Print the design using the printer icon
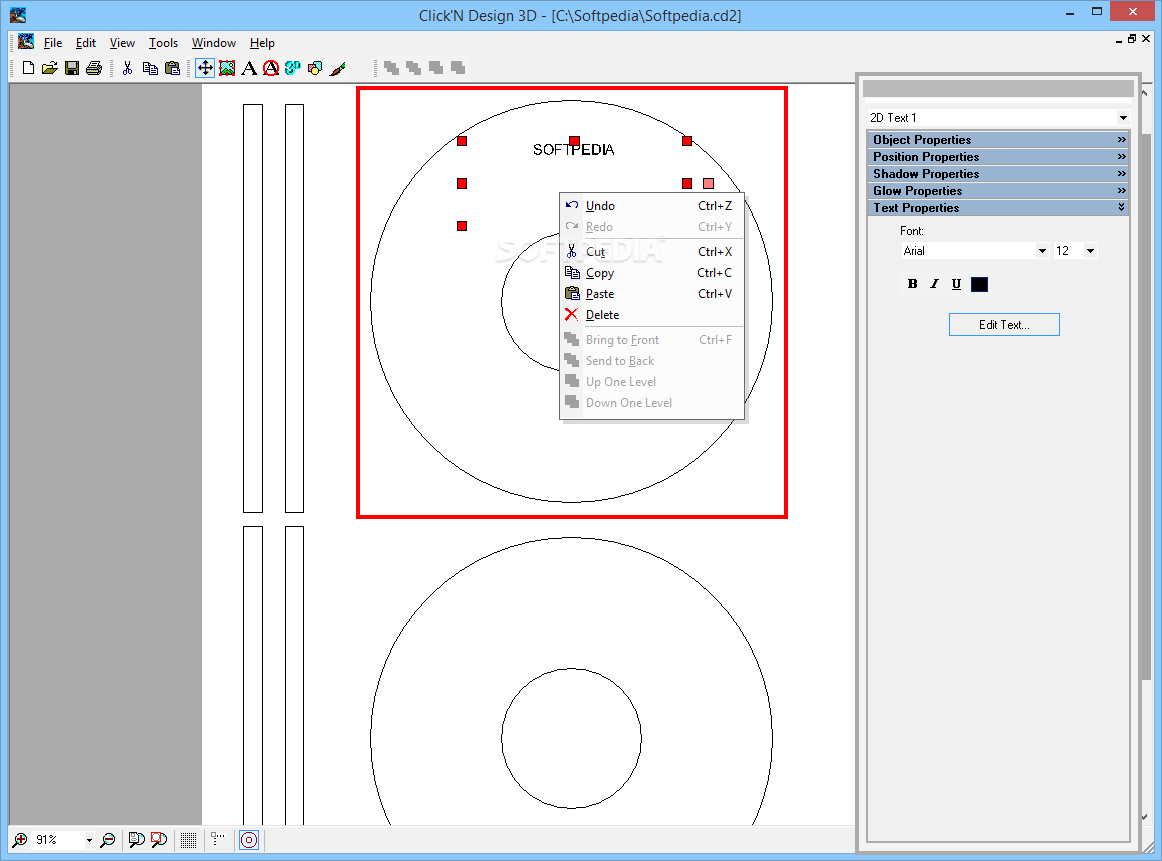The image size is (1162, 861). (94, 68)
